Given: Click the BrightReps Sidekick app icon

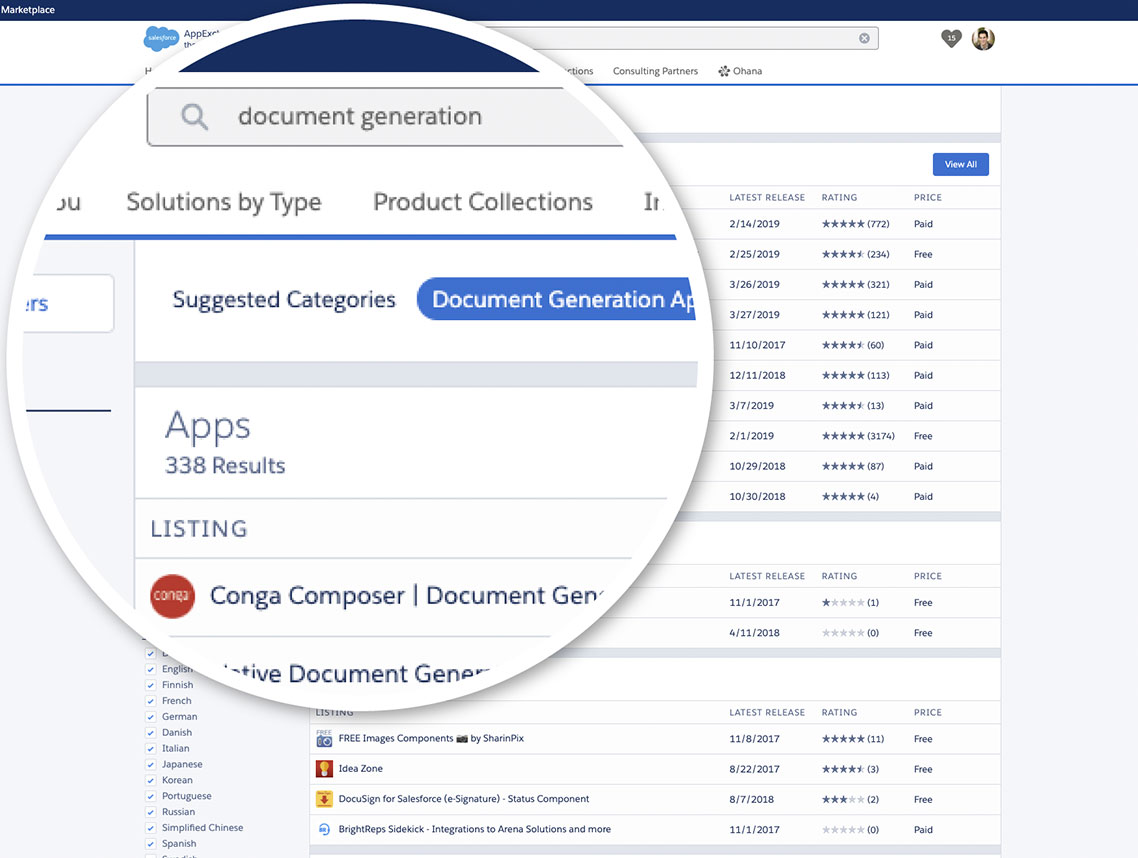Looking at the screenshot, I should click(323, 829).
